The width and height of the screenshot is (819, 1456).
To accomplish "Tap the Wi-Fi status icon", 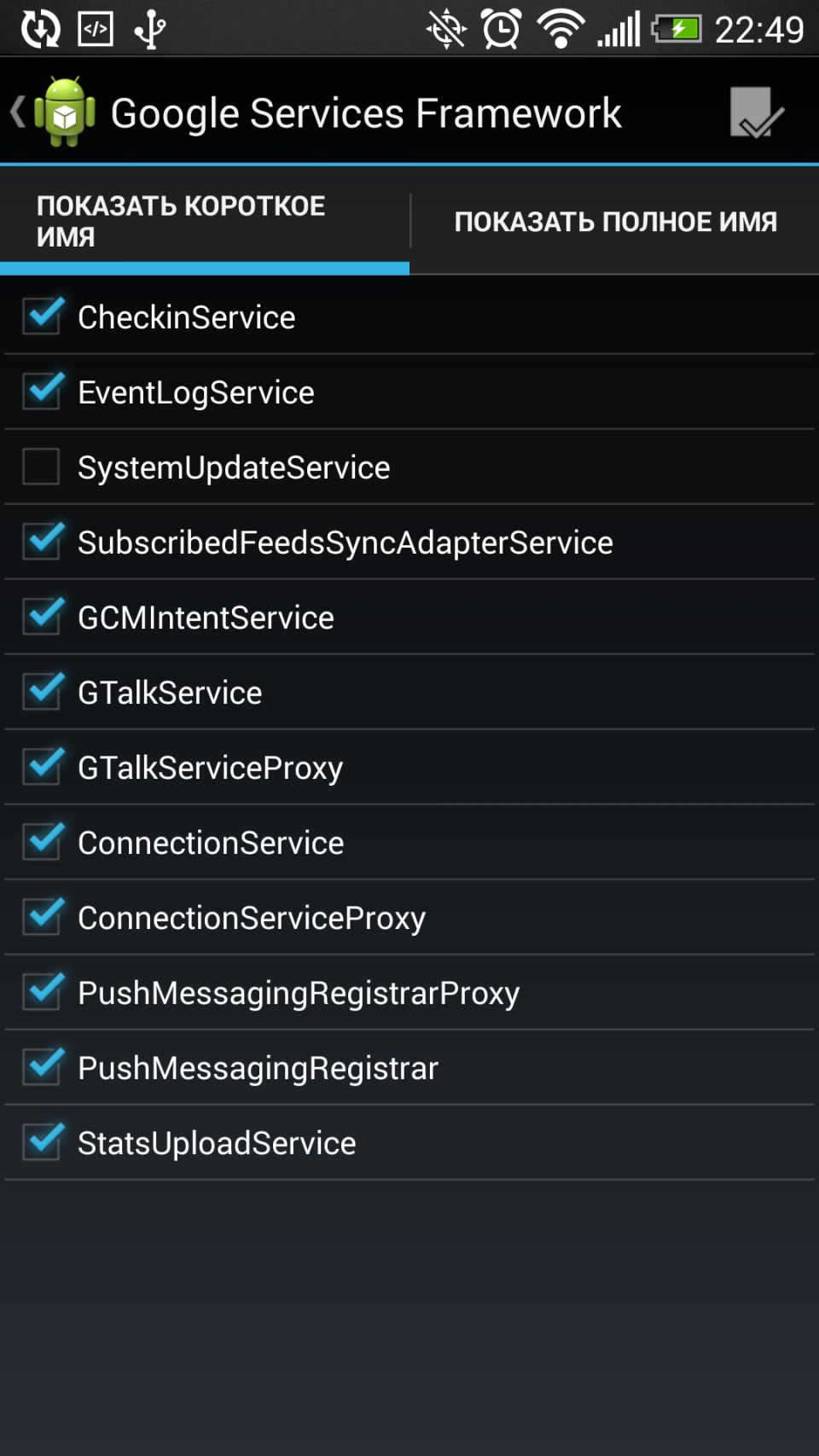I will click(x=561, y=30).
